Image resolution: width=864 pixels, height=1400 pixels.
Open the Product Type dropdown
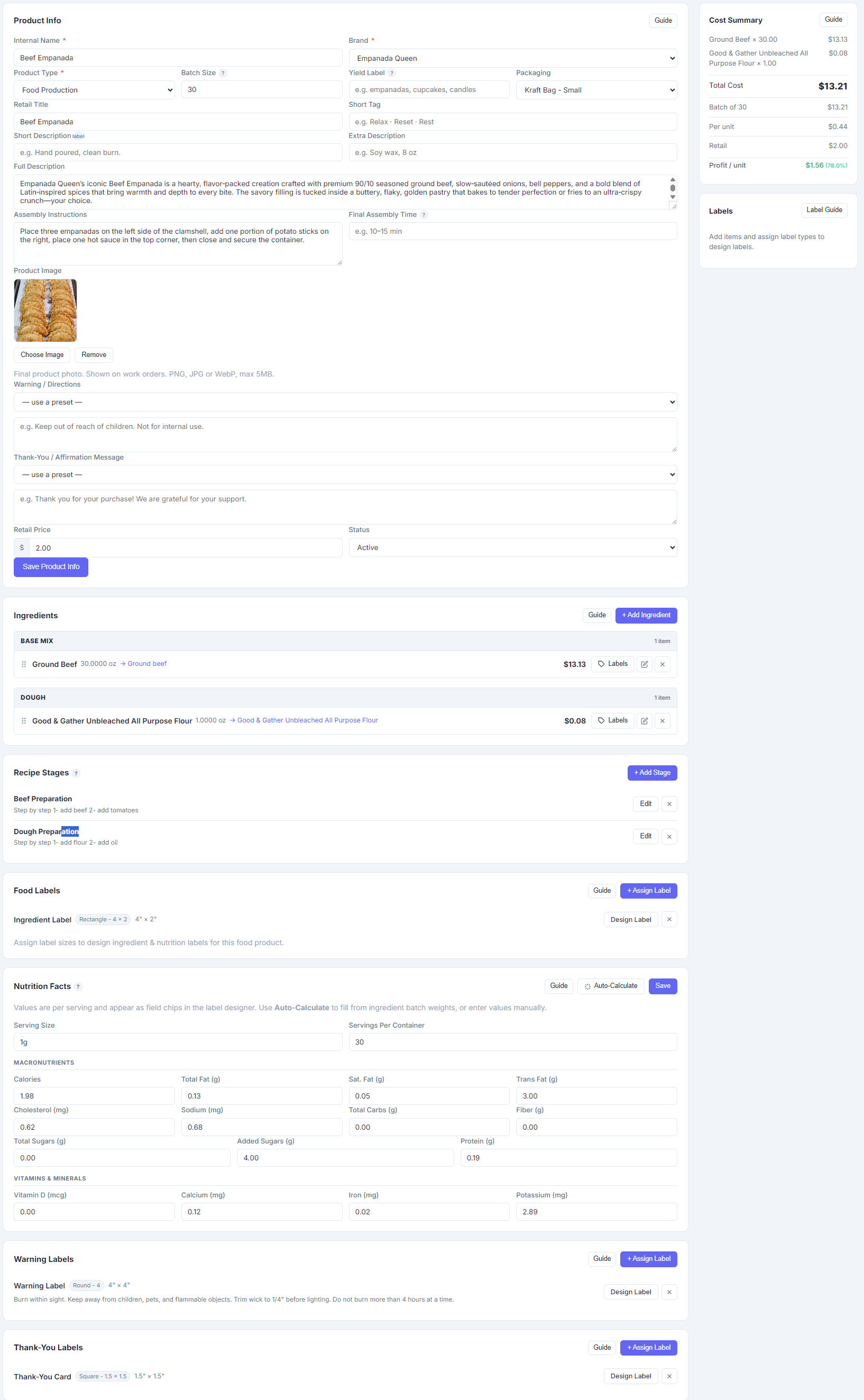[94, 89]
